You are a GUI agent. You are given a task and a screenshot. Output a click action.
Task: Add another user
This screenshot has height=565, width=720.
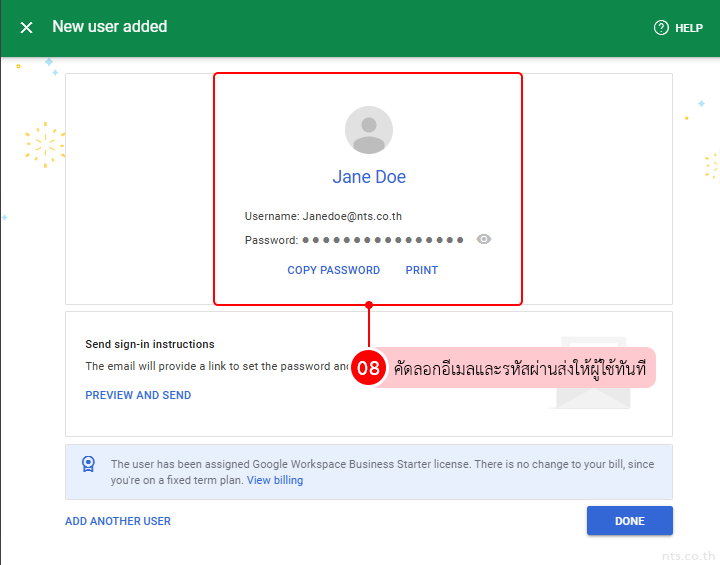118,521
